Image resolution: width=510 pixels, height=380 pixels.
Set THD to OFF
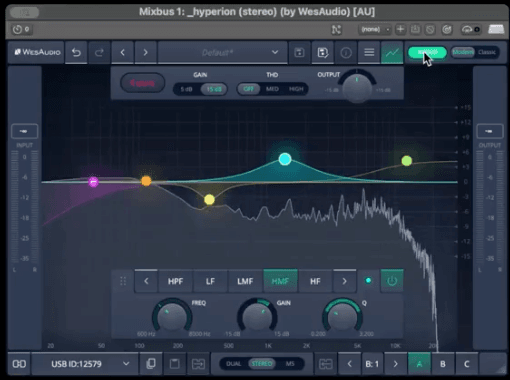click(248, 89)
